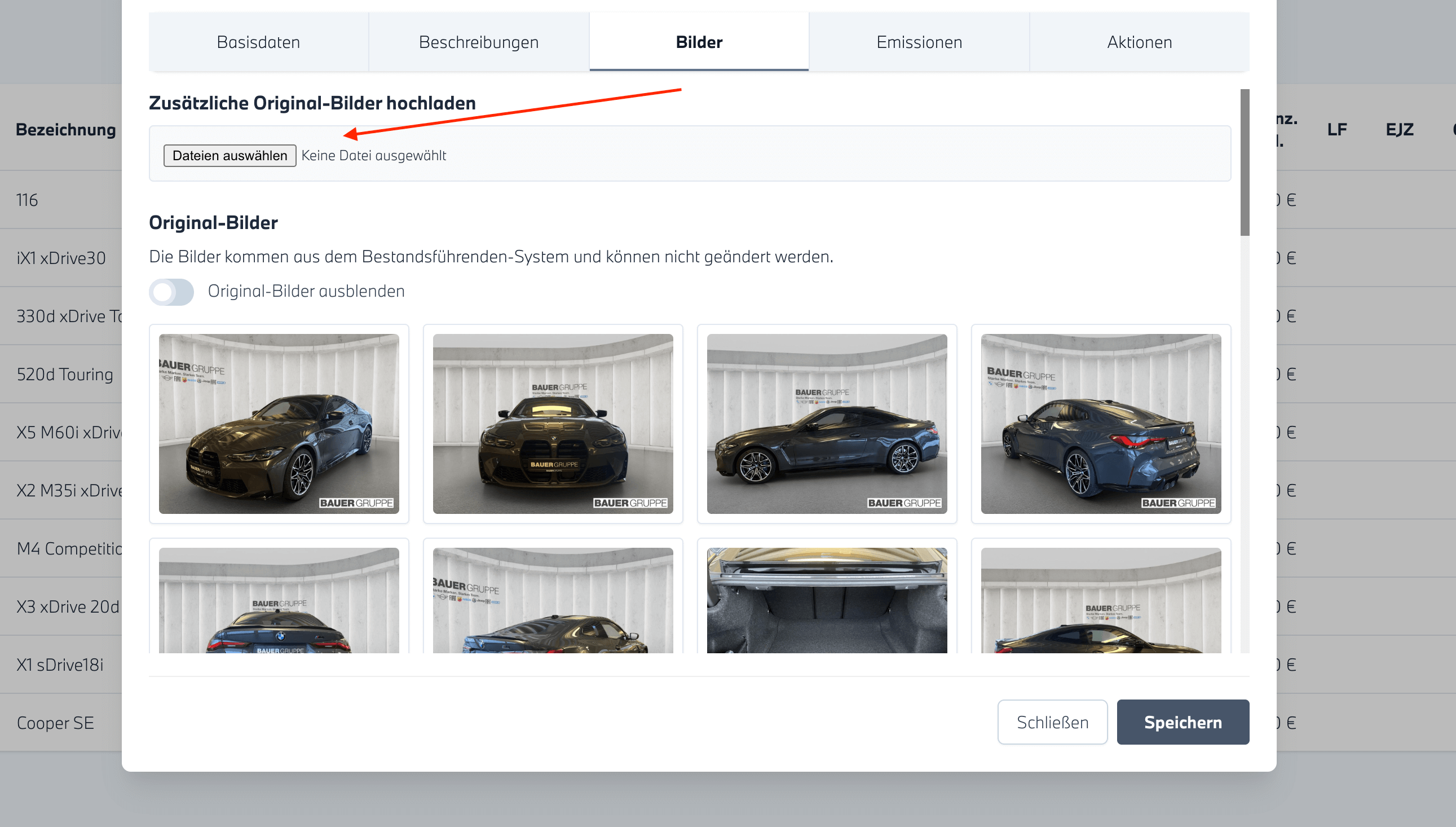1456x827 pixels.
Task: Go to the Emissionen tab
Action: tap(919, 42)
